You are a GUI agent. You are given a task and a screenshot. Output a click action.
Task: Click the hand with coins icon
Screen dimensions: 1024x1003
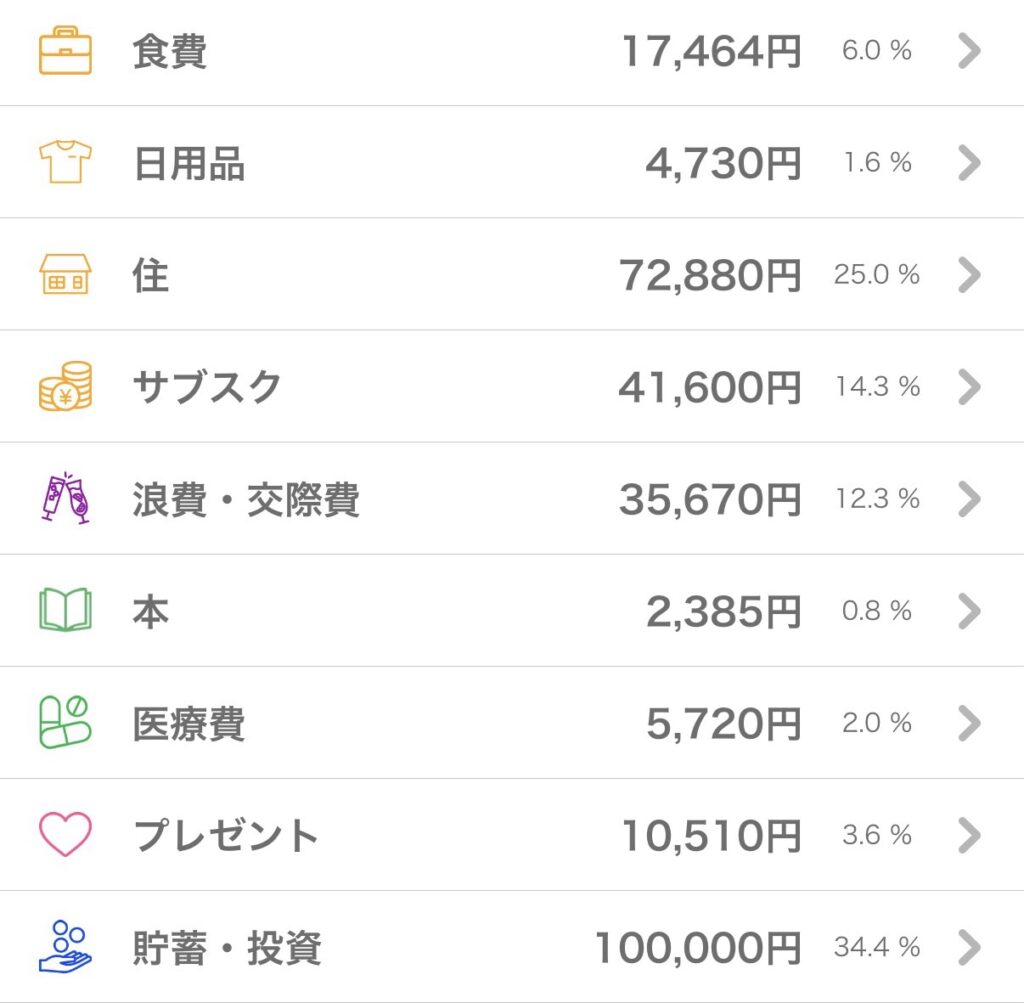point(65,946)
